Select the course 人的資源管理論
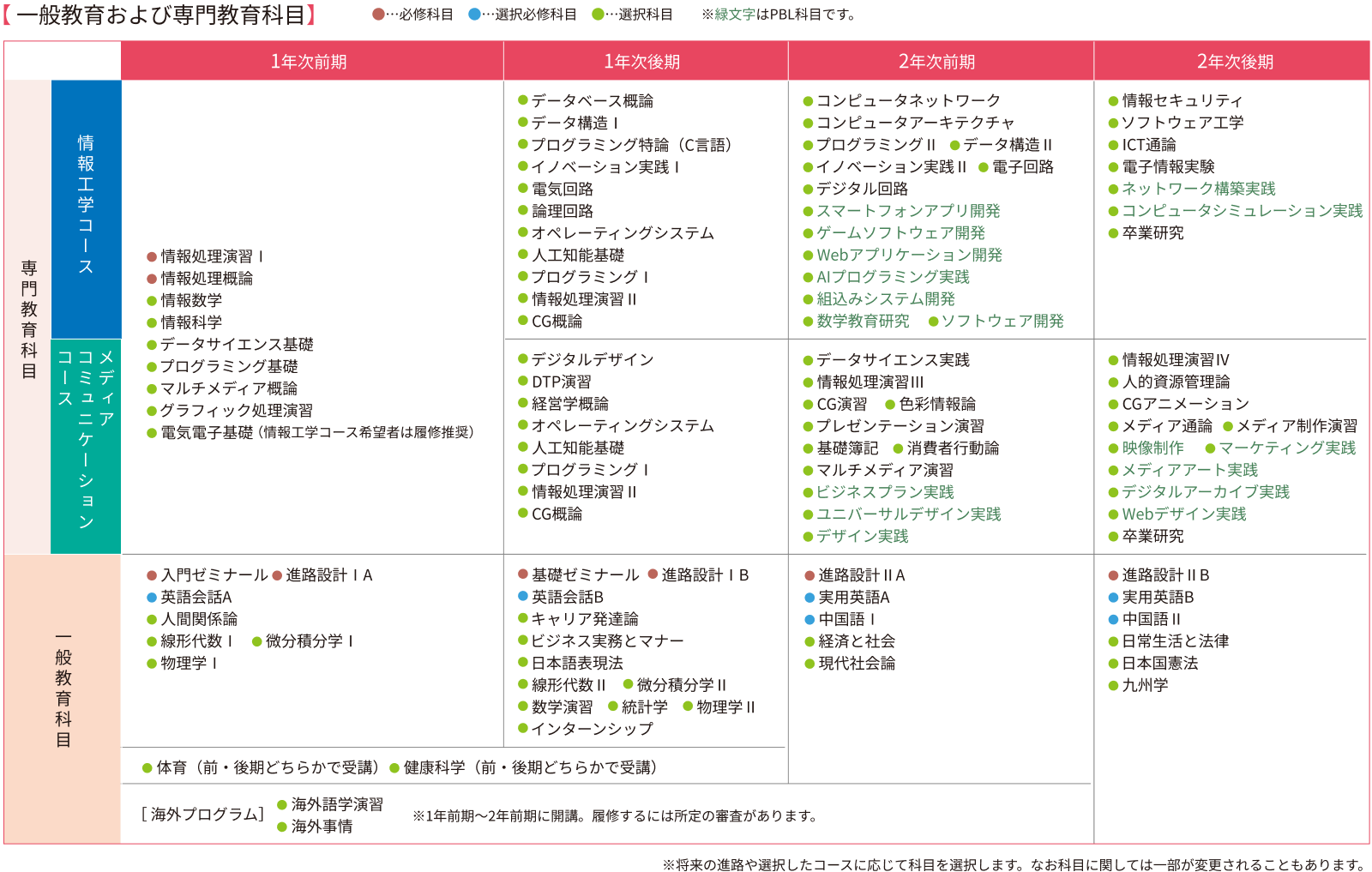The height and width of the screenshot is (872, 1372). tap(1170, 382)
